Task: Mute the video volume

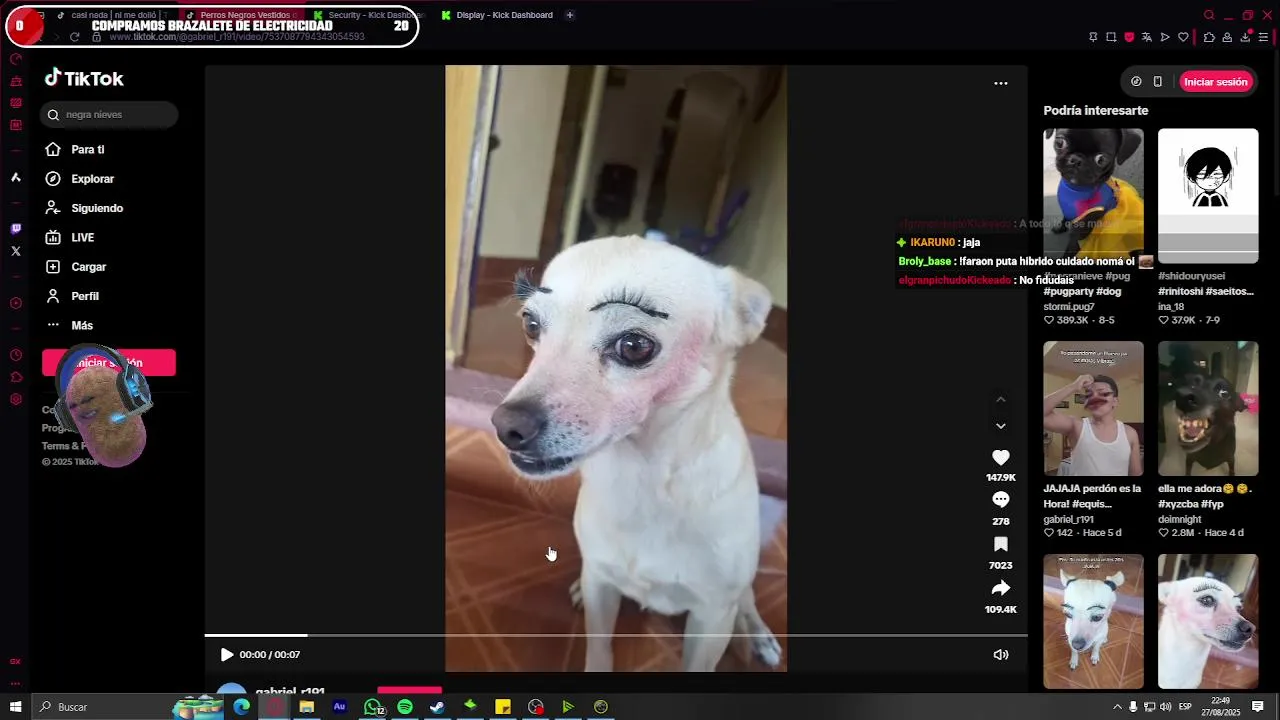Action: pyautogui.click(x=1000, y=655)
